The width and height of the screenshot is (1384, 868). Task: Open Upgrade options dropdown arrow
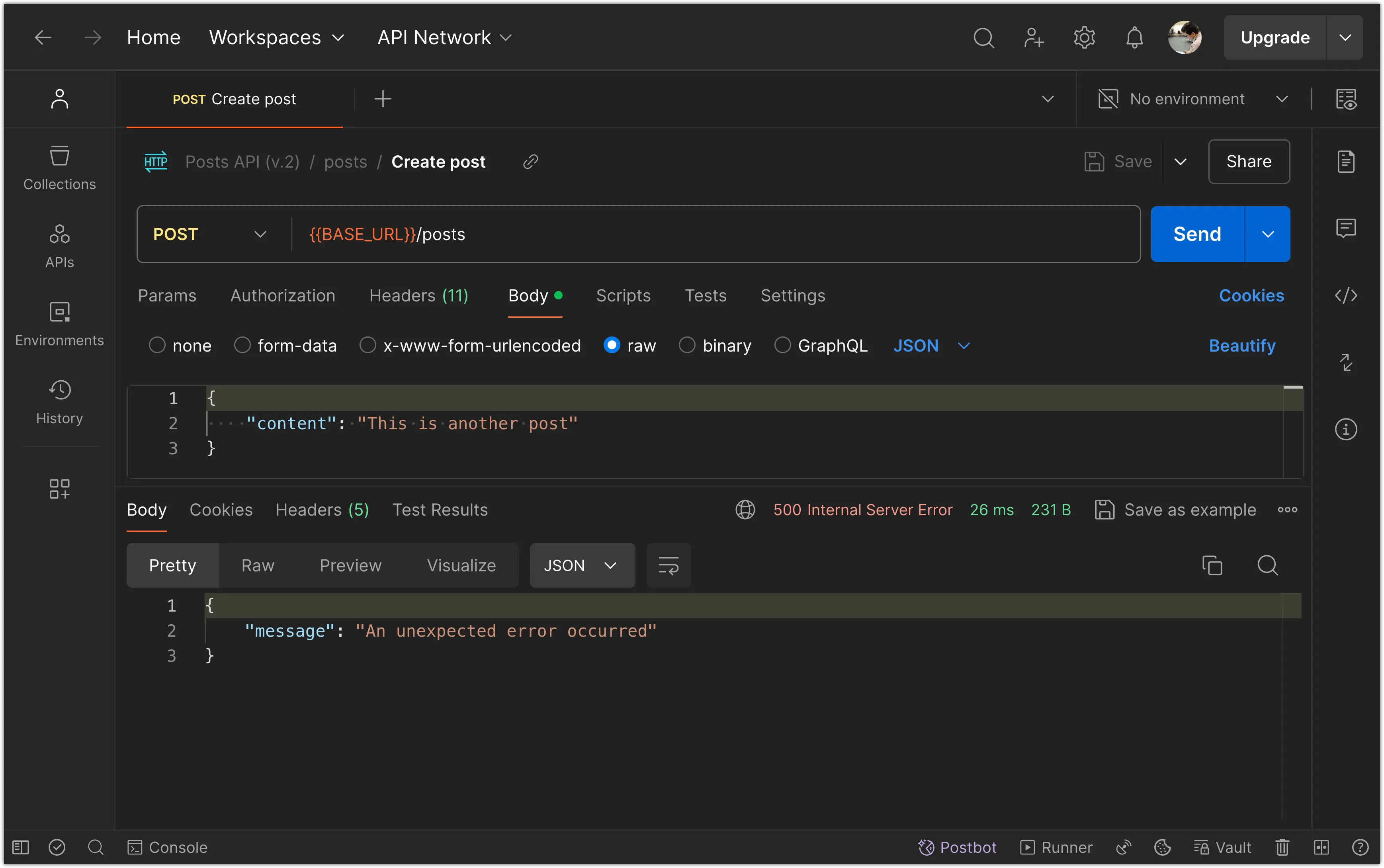point(1345,38)
